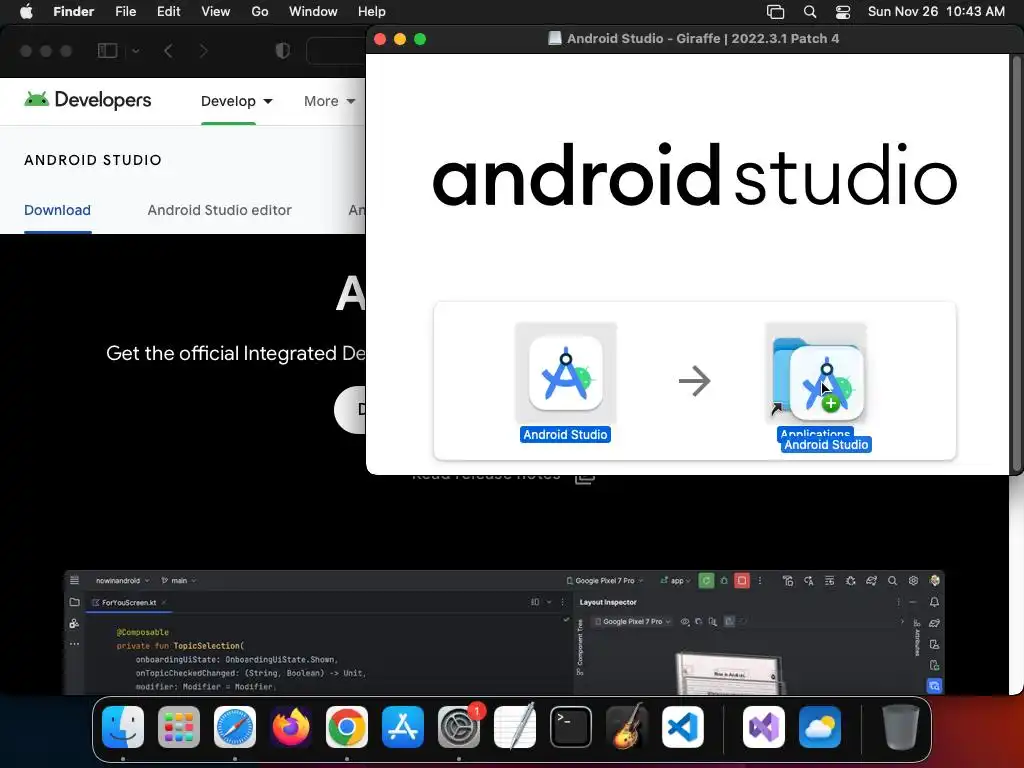1024x768 pixels.
Task: Click the installer title 'Android Studio - Giraffe'
Action: click(703, 39)
